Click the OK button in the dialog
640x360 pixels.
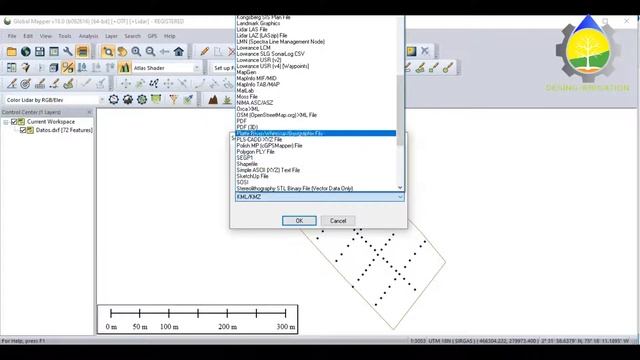coord(299,221)
